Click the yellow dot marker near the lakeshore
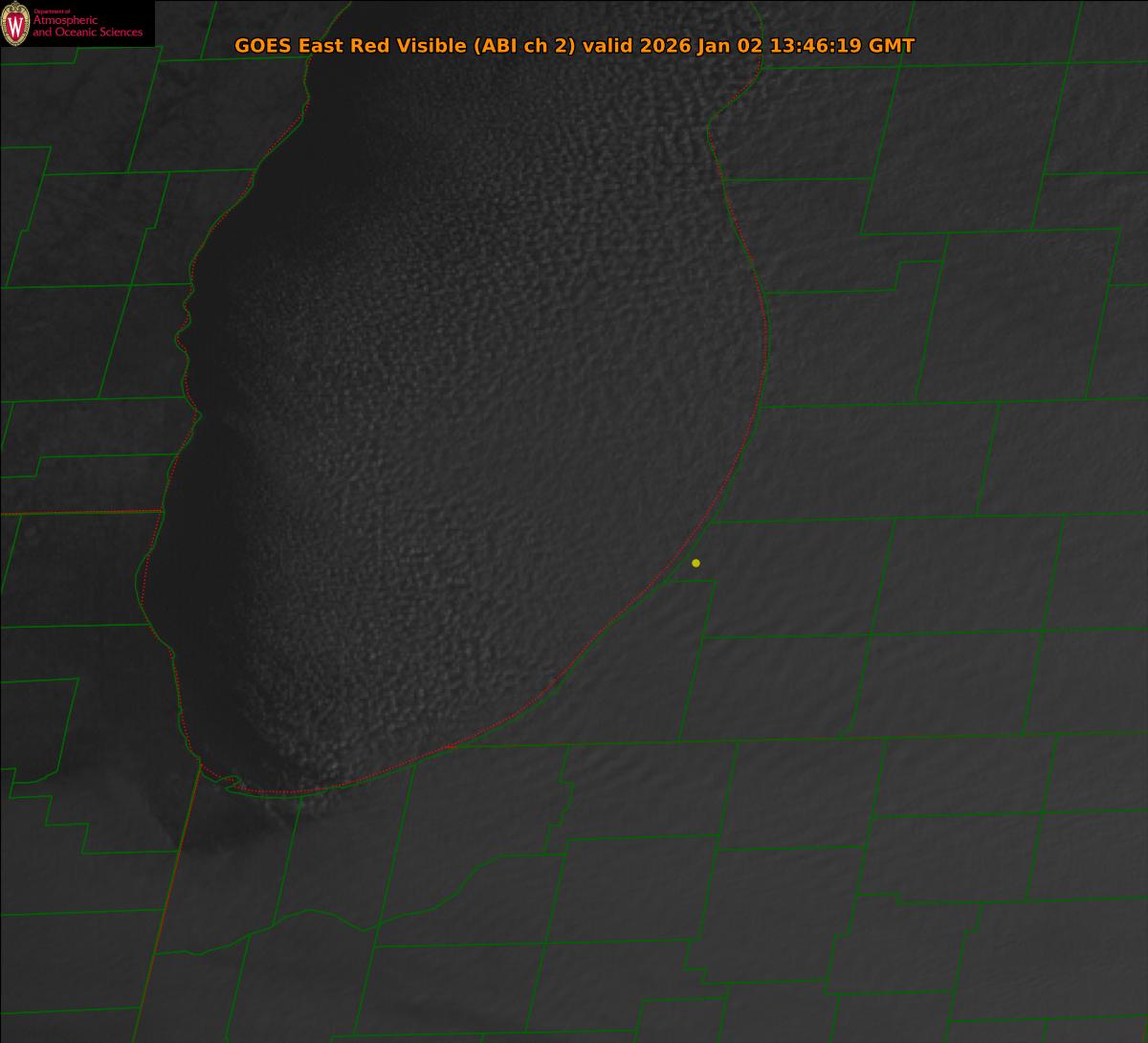 [x=695, y=563]
